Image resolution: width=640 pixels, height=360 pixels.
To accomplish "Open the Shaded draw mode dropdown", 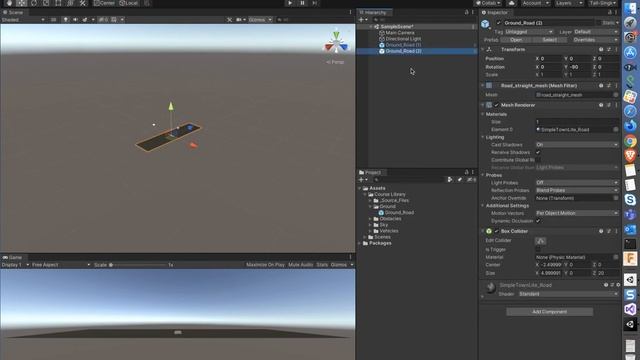I will click(x=23, y=20).
